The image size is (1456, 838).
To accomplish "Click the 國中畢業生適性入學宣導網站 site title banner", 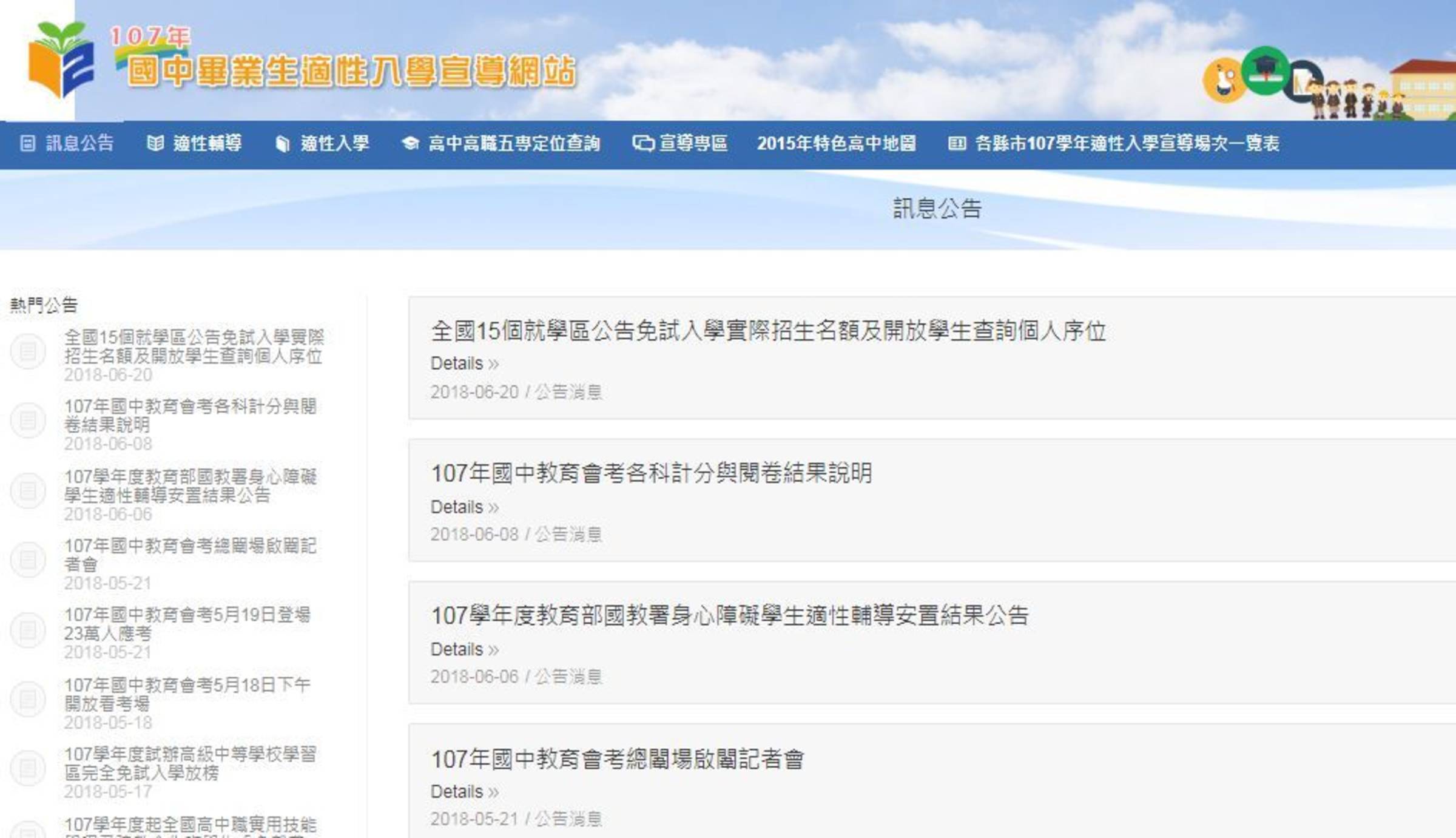I will pos(351,72).
